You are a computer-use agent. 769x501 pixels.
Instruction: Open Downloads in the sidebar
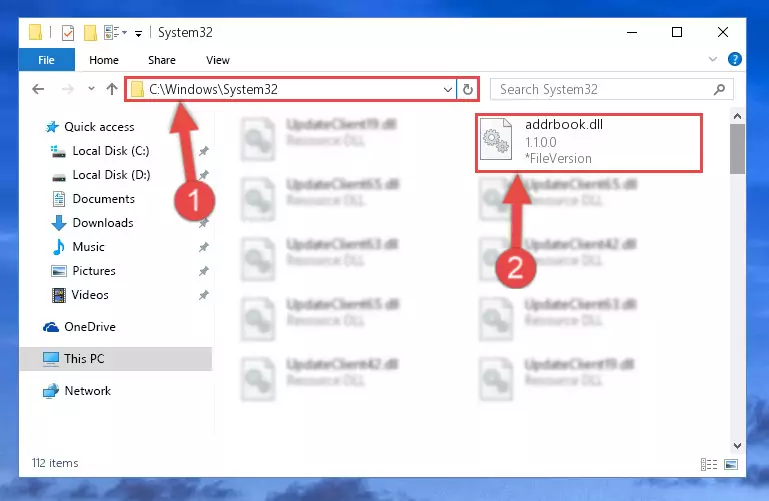103,223
